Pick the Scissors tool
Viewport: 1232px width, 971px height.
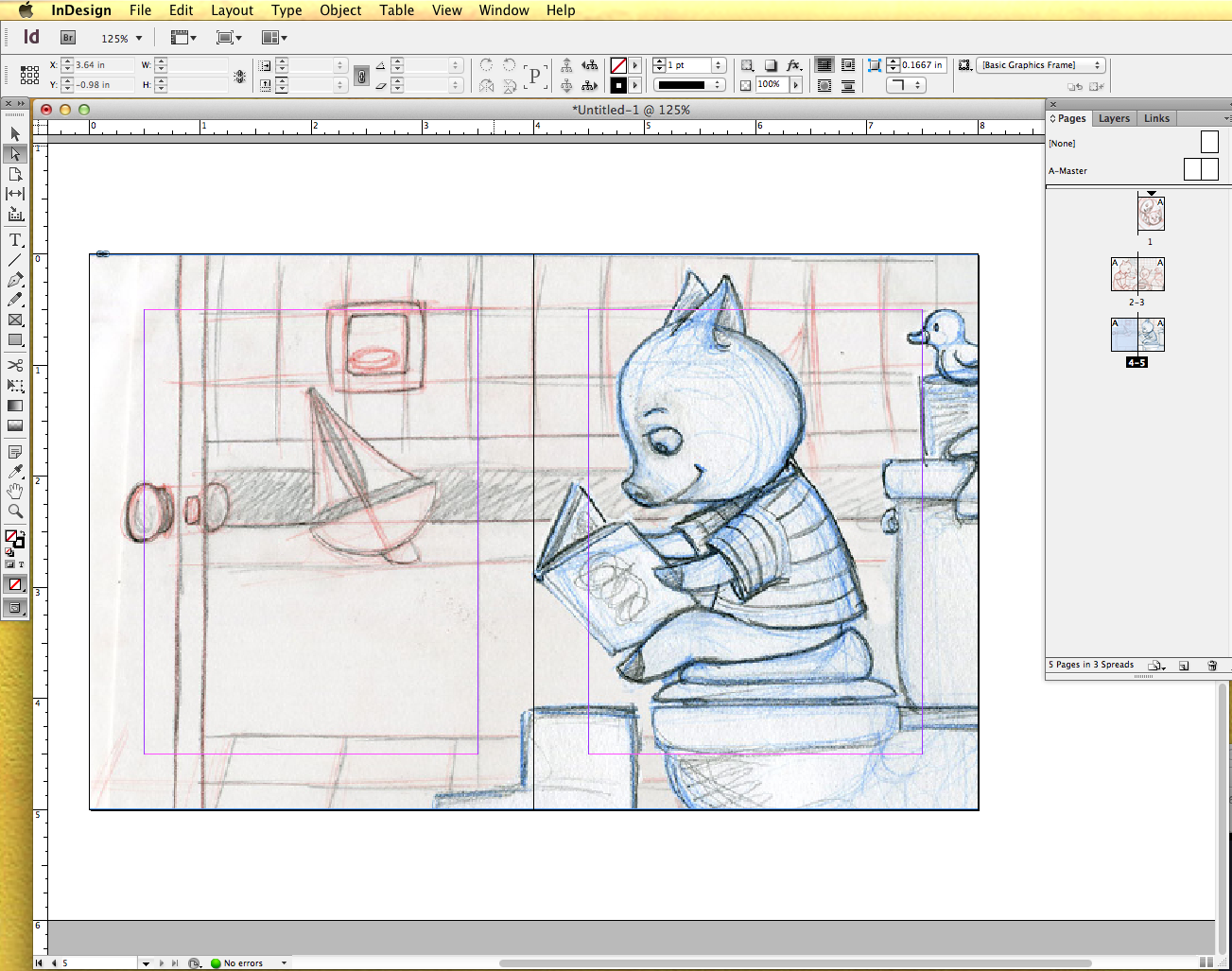[x=15, y=365]
